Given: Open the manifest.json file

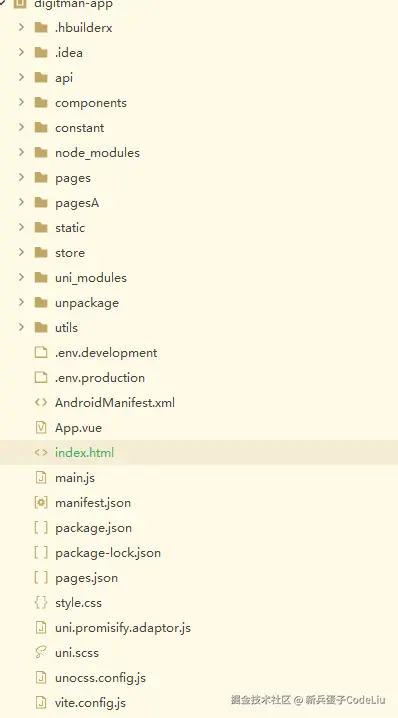Looking at the screenshot, I should pyautogui.click(x=93, y=503).
